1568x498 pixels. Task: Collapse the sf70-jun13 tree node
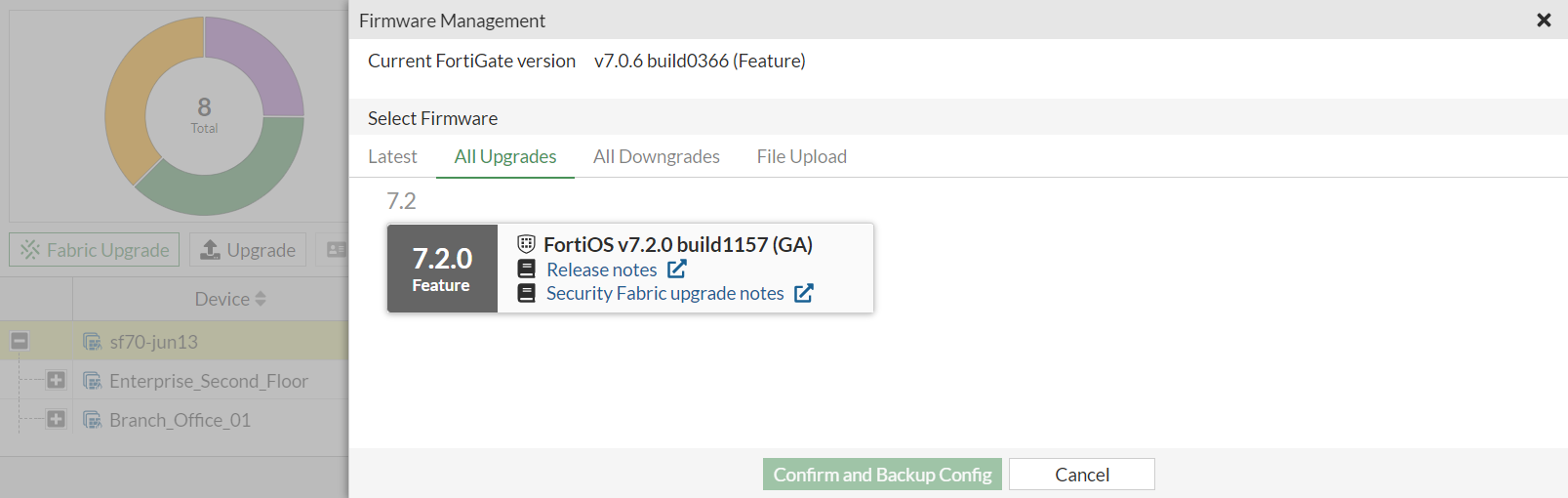(20, 341)
